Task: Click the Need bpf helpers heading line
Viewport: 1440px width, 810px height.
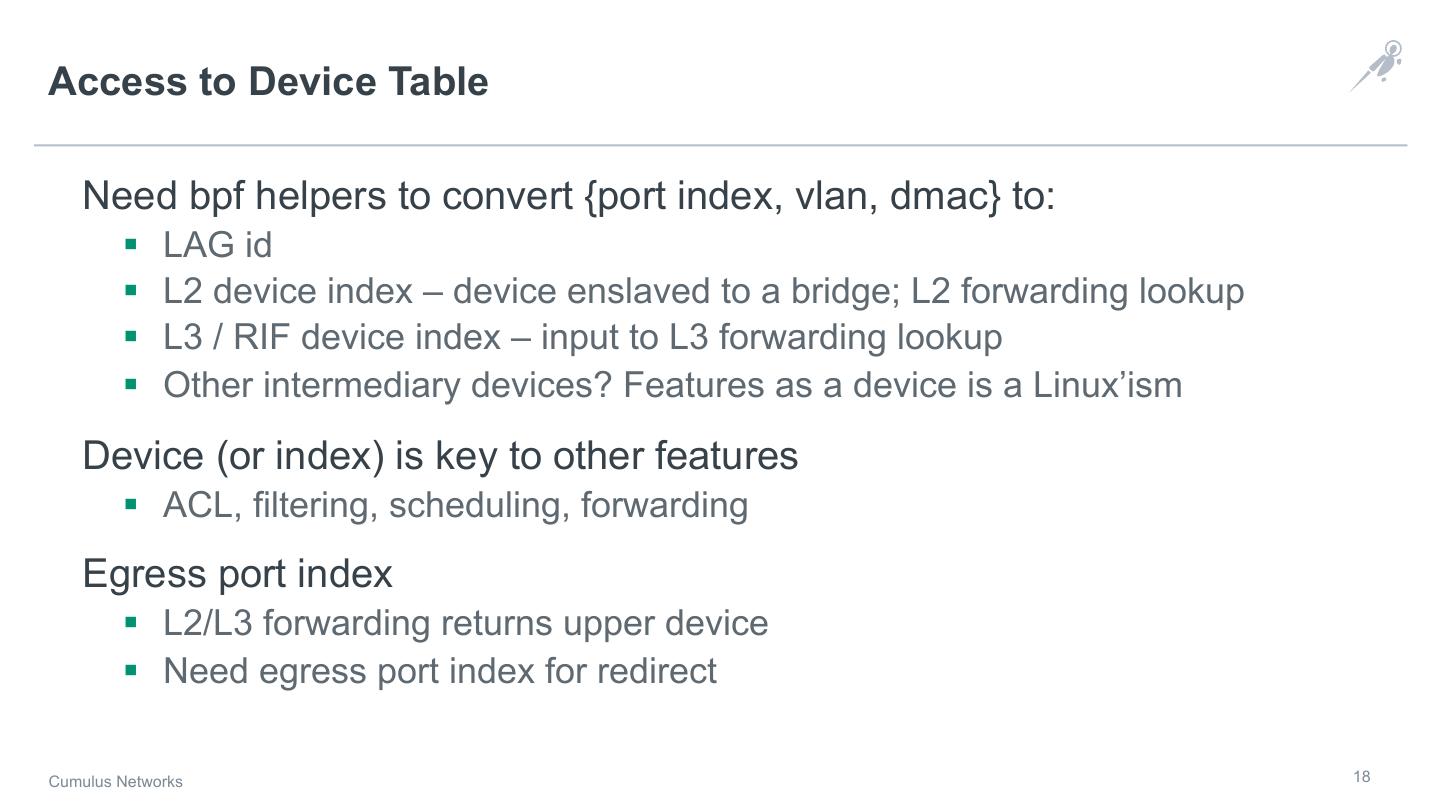Action: pos(568,196)
